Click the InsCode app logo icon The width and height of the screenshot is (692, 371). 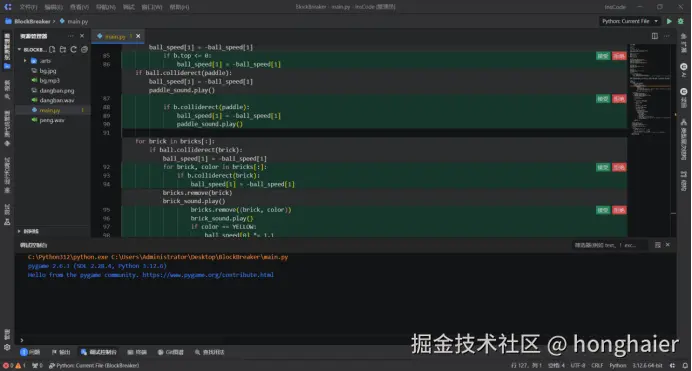[x=8, y=7]
